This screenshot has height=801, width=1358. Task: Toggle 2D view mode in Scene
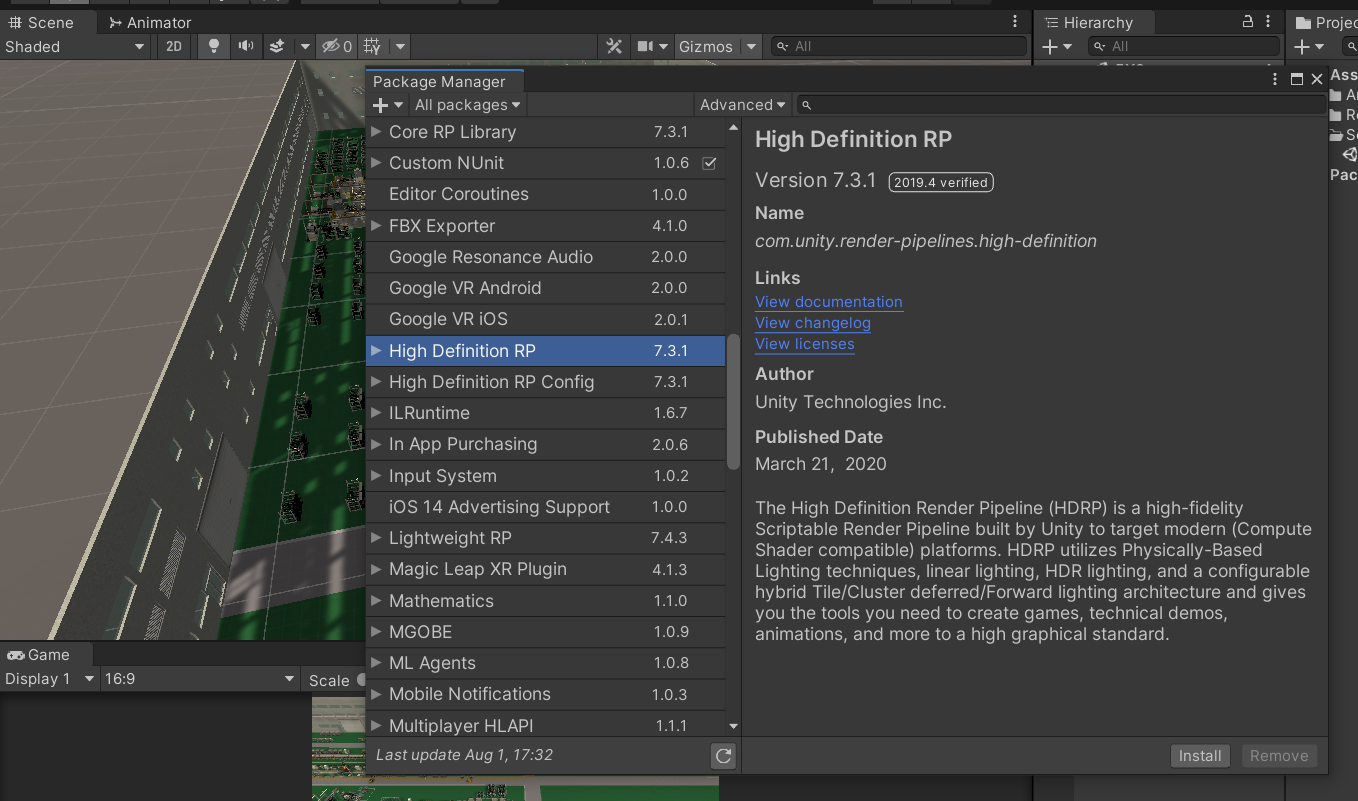tap(174, 46)
